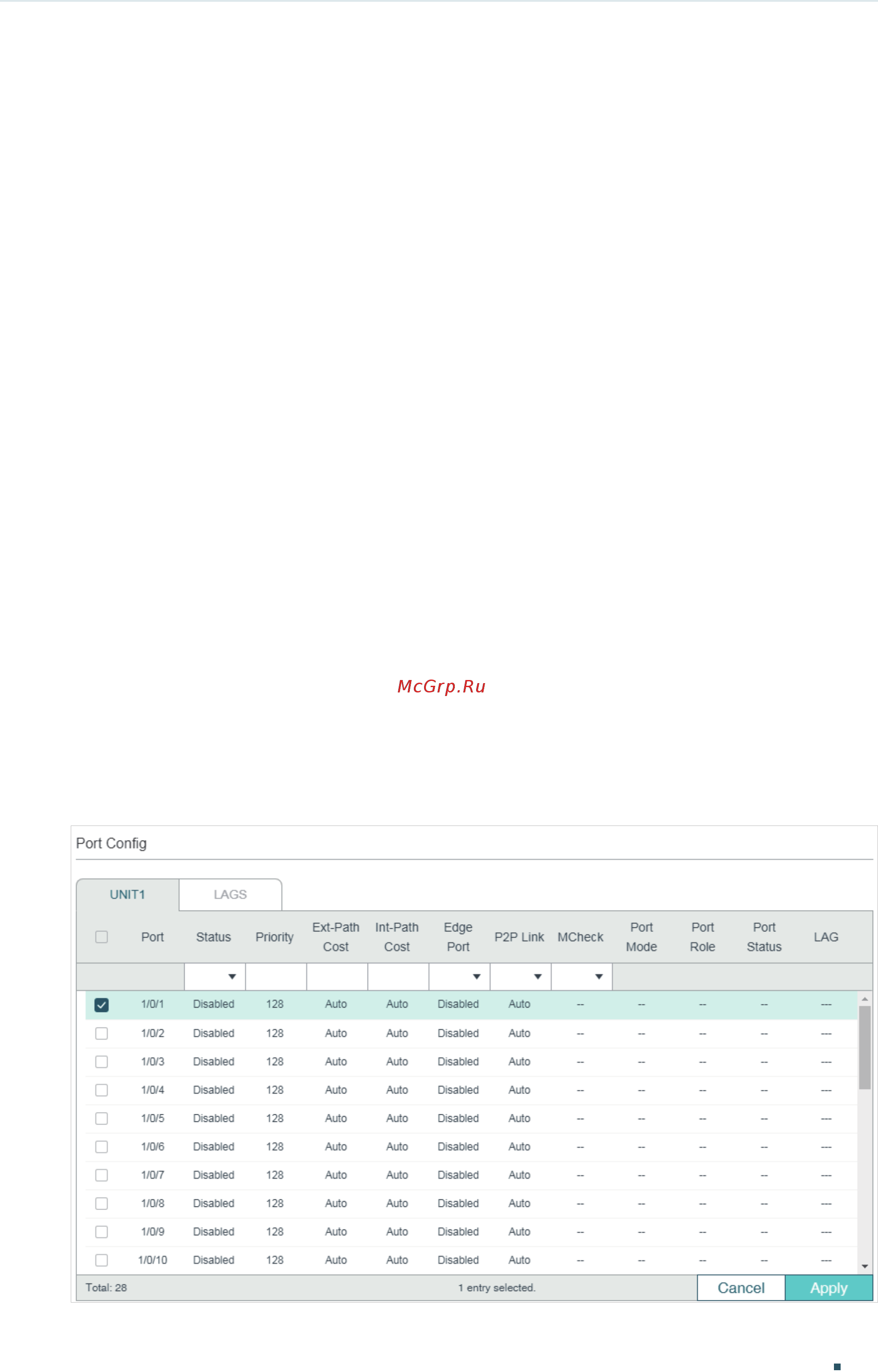Image resolution: width=878 pixels, height=1372 pixels.
Task: Click the Cancel button
Action: (x=741, y=1288)
